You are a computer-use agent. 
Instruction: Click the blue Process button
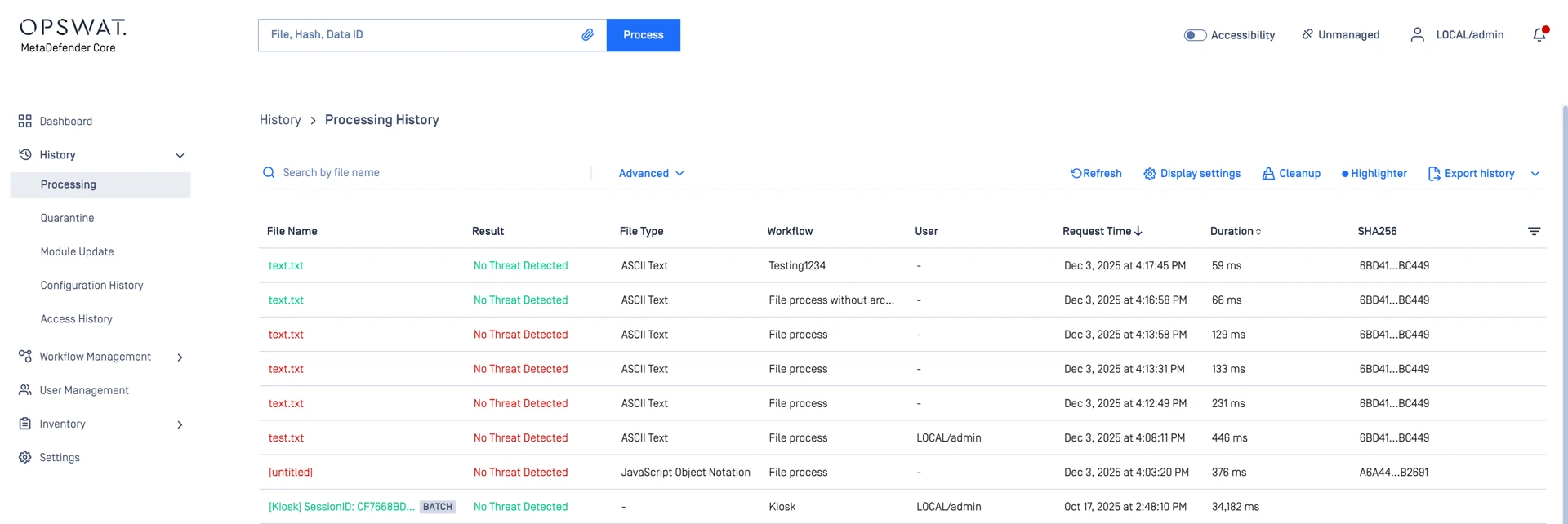(x=643, y=35)
